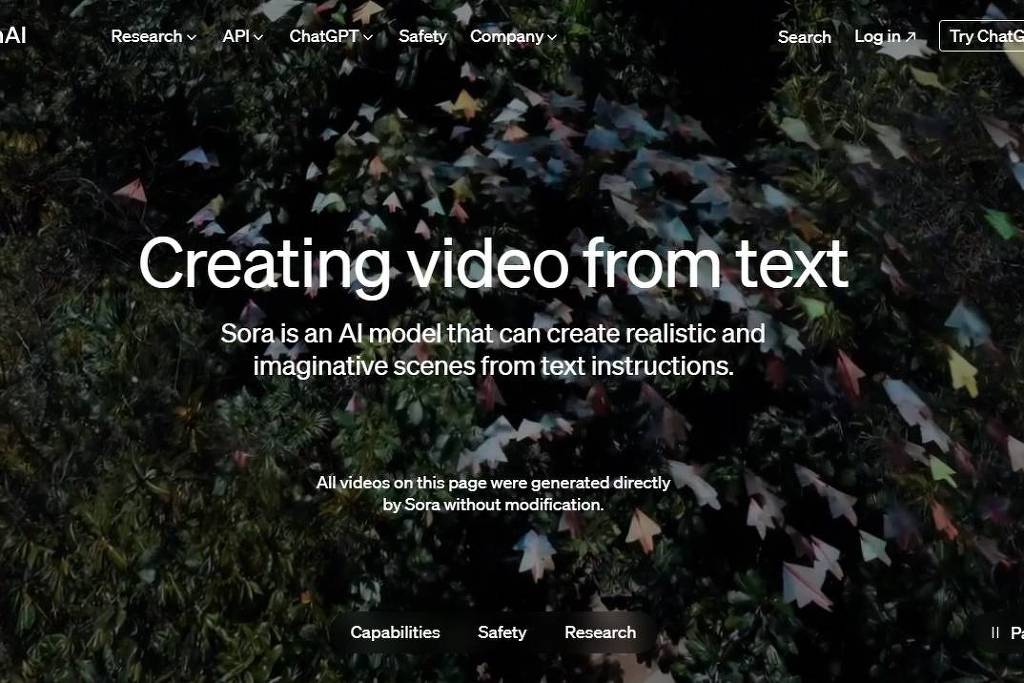
Task: Expand the Research chevron in top navigation
Action: tap(192, 37)
